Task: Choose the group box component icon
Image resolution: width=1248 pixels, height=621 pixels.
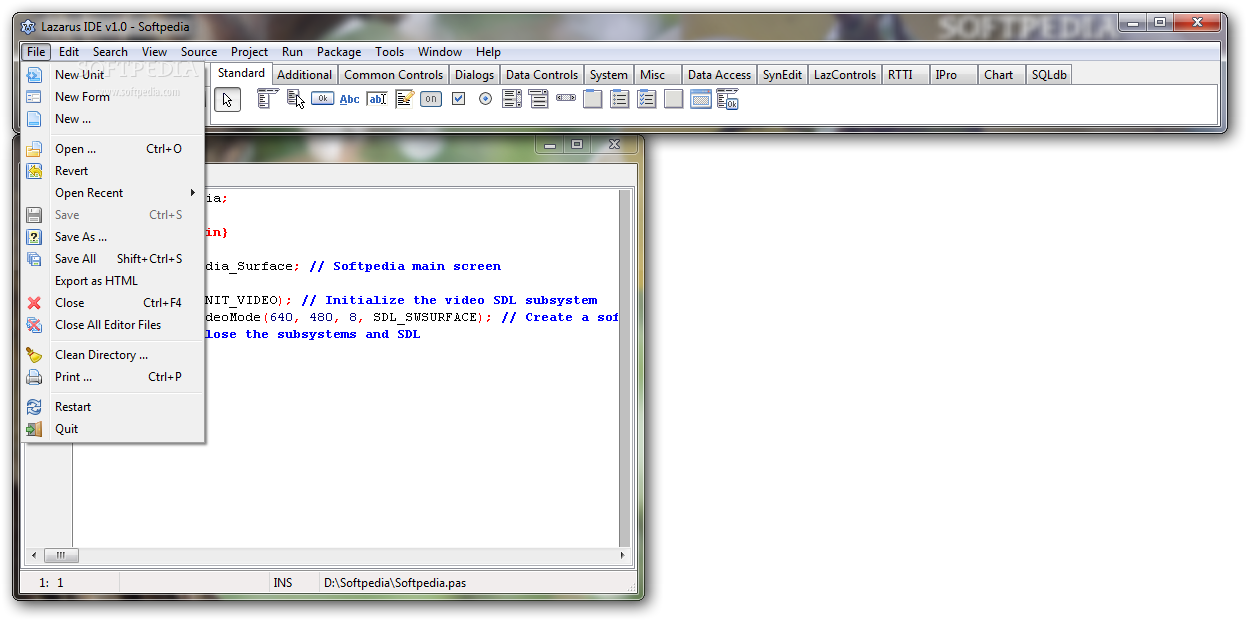Action: [x=593, y=99]
